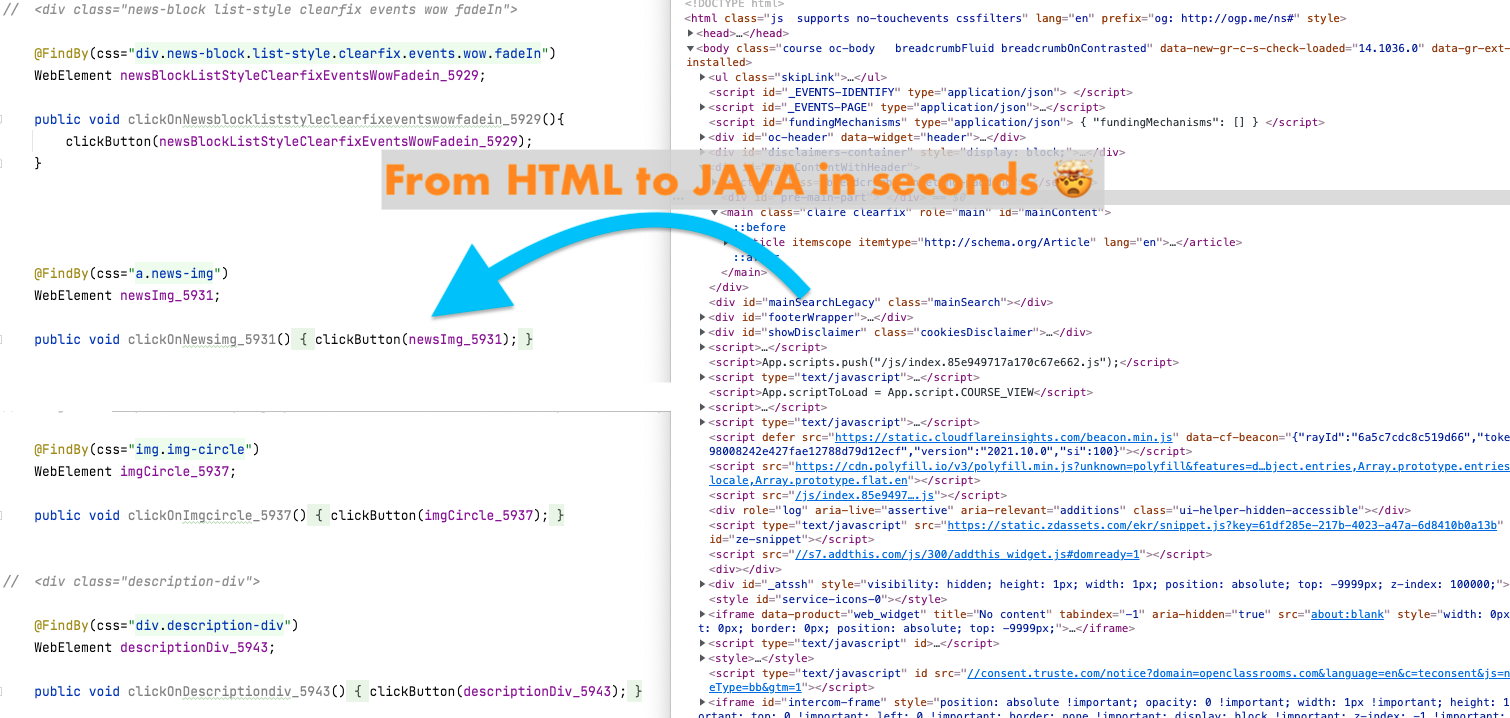Open the /js/index.85e9497….js script link
The width and height of the screenshot is (1510, 718).
[x=864, y=495]
